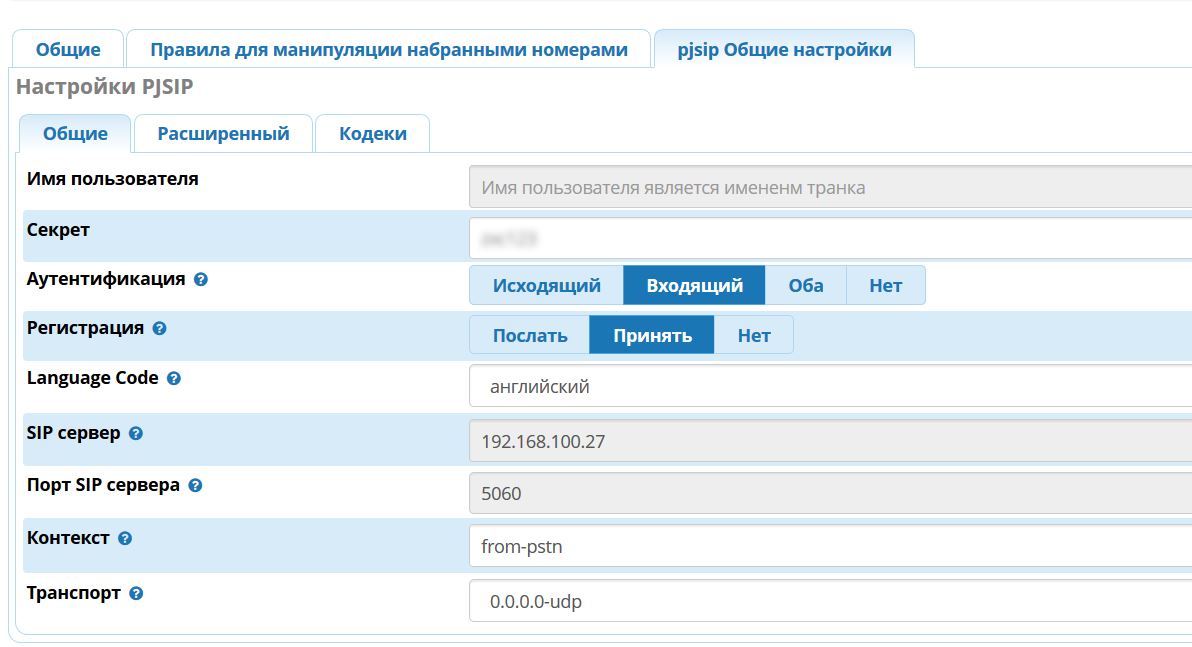Switch to Расширенный sub-tab

223,134
